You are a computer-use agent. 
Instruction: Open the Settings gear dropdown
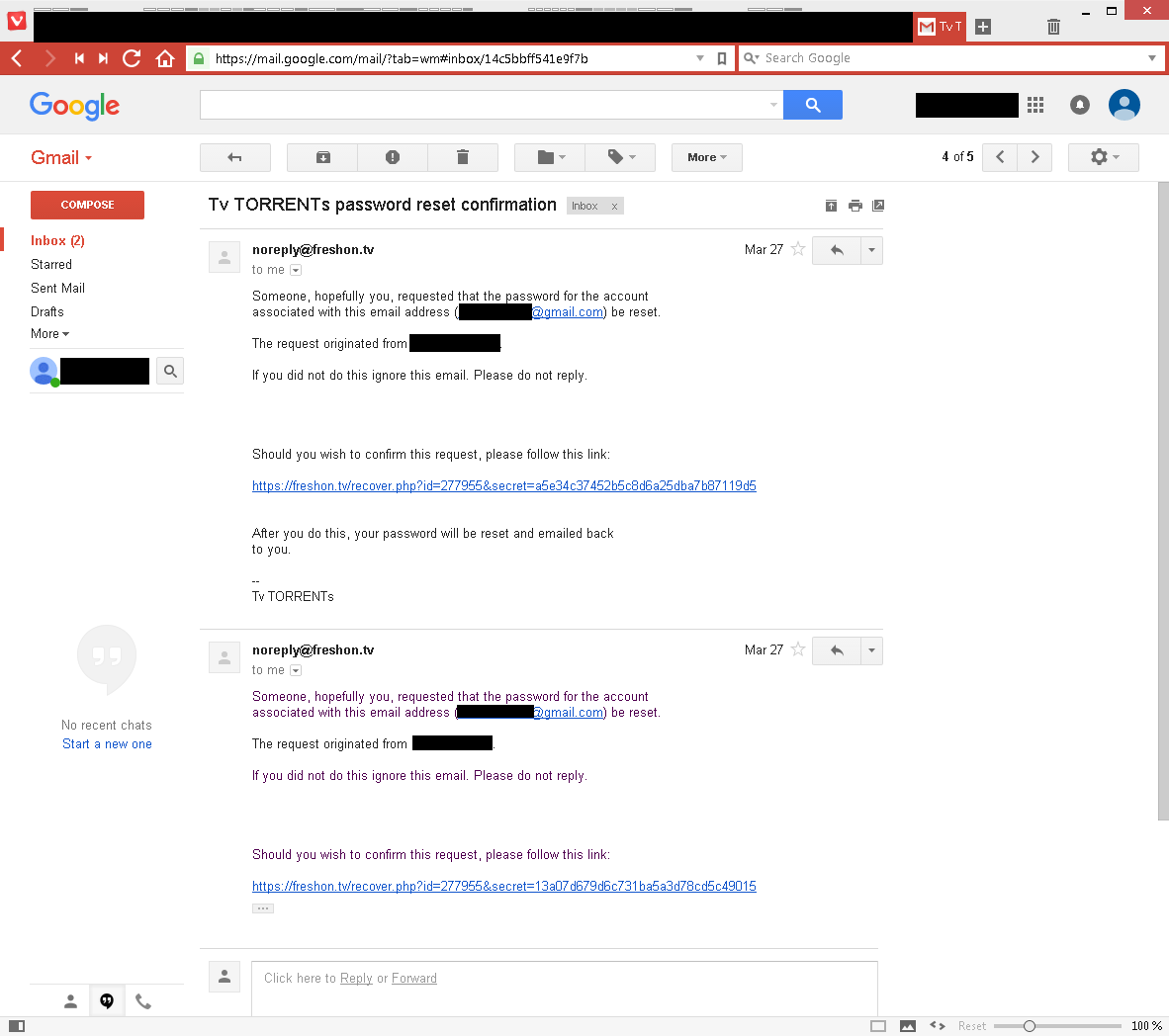(1104, 157)
